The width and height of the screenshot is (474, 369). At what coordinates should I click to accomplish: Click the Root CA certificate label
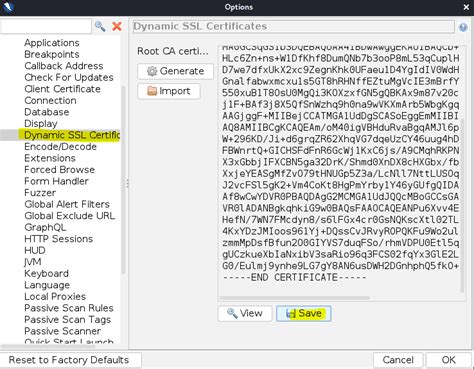coord(173,51)
